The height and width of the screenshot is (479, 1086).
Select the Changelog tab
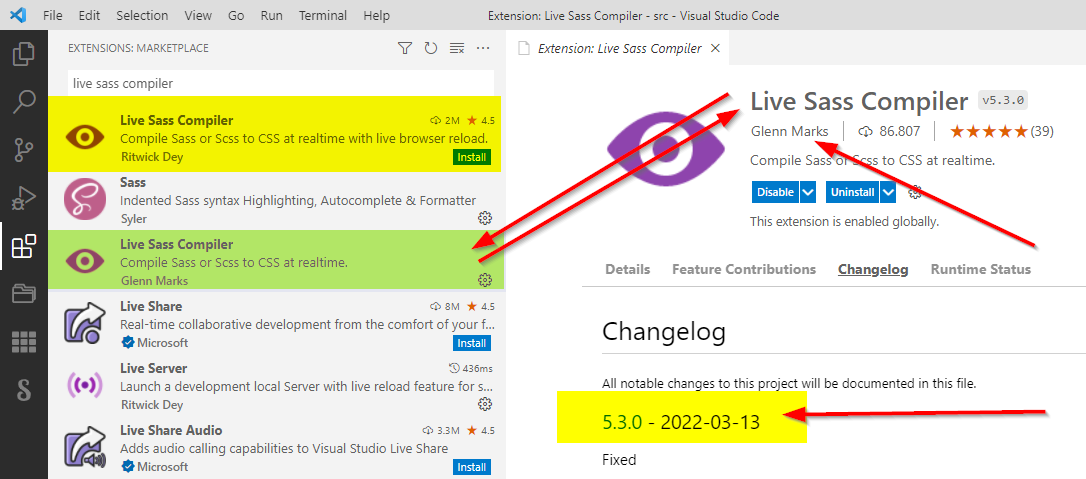pos(873,269)
